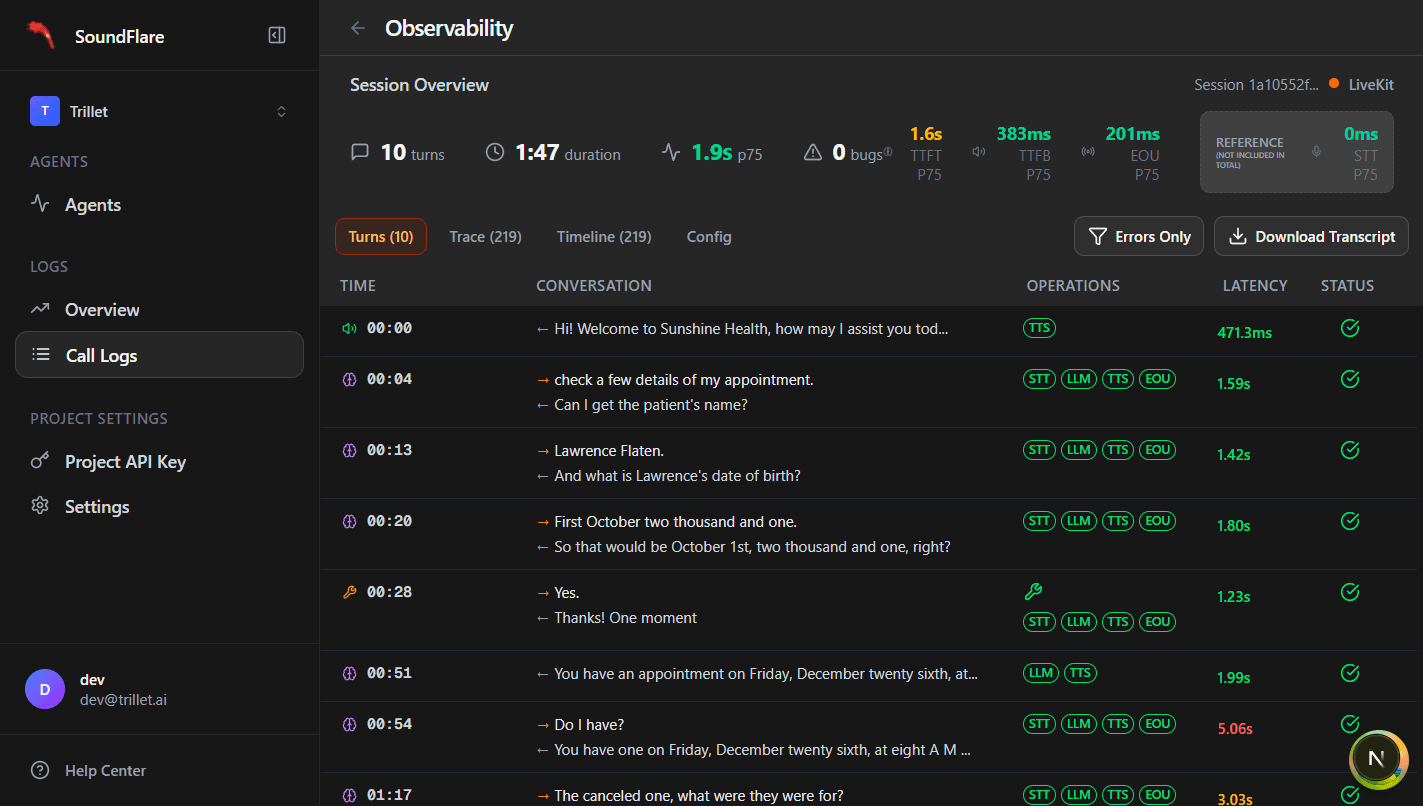Open Project API Key settings
The image size is (1423, 806).
click(x=160, y=462)
